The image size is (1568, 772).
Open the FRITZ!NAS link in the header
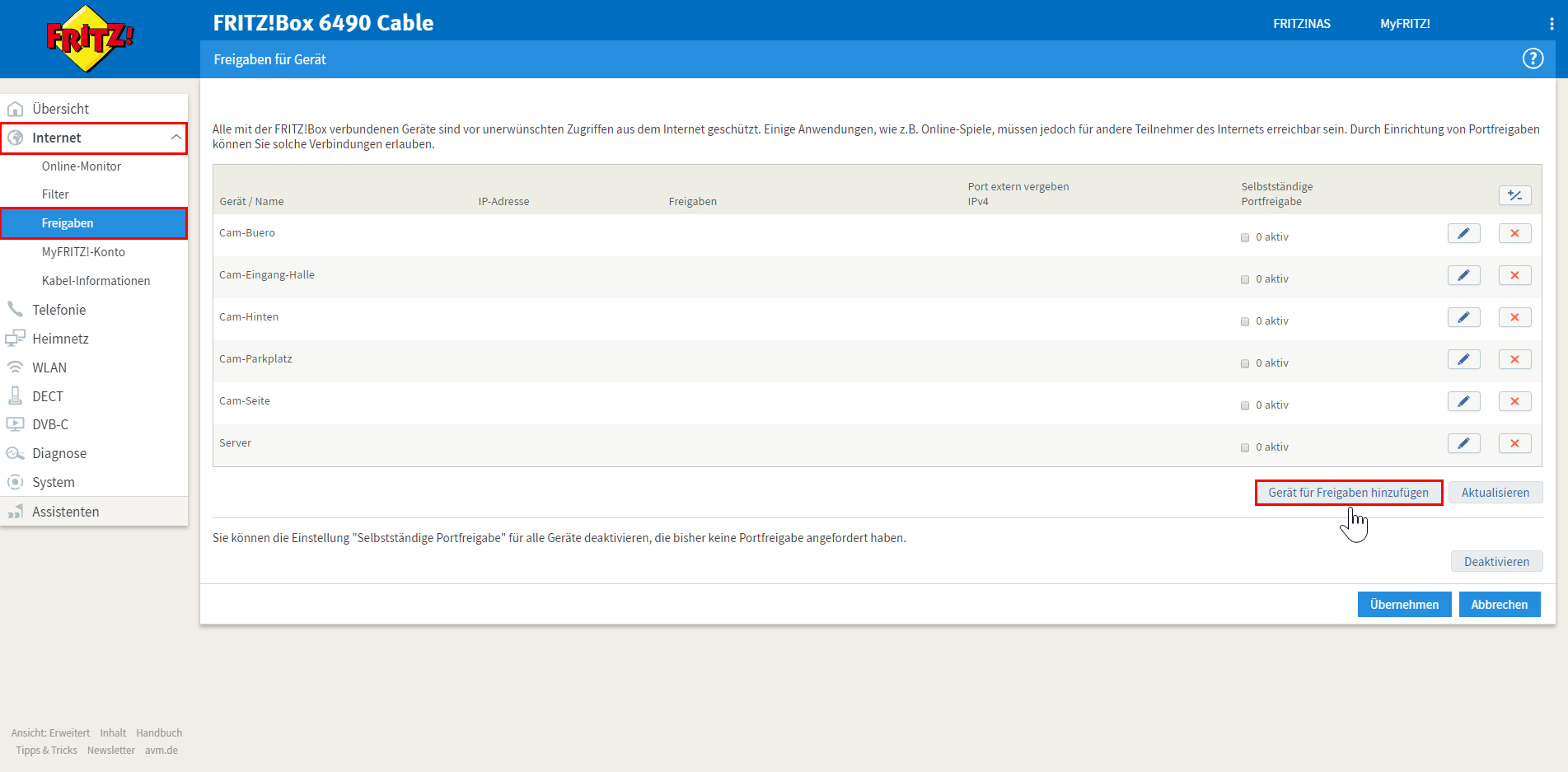tap(1301, 24)
